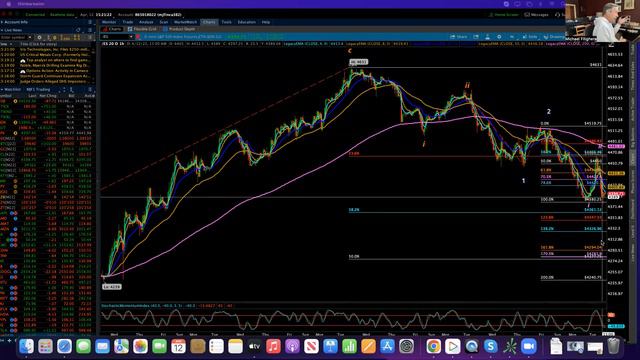This screenshot has width=640, height=360.
Task: Launch Google Chrome from the Dock
Action: [433, 347]
